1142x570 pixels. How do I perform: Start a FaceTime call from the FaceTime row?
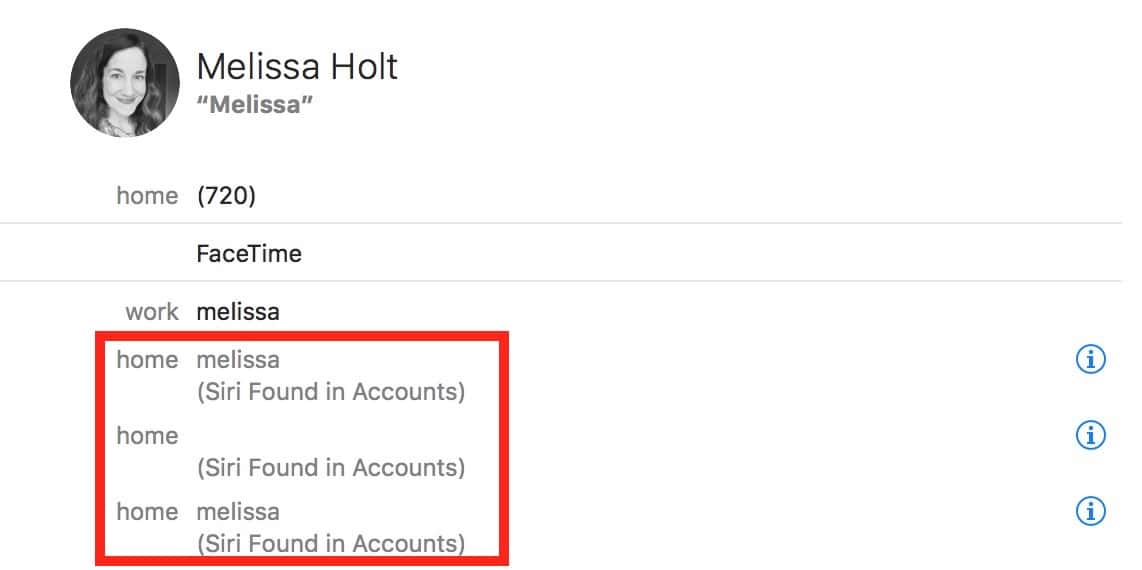click(249, 253)
